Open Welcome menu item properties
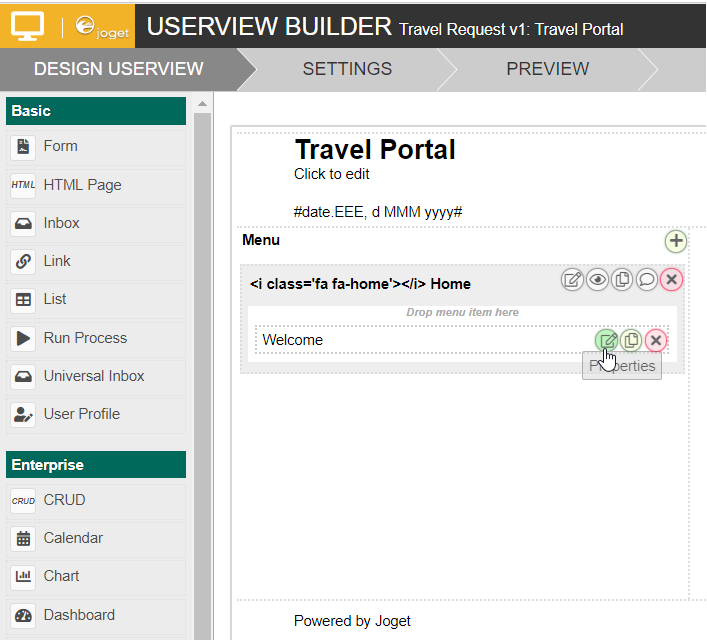Screen dimensions: 707x640 [606, 340]
